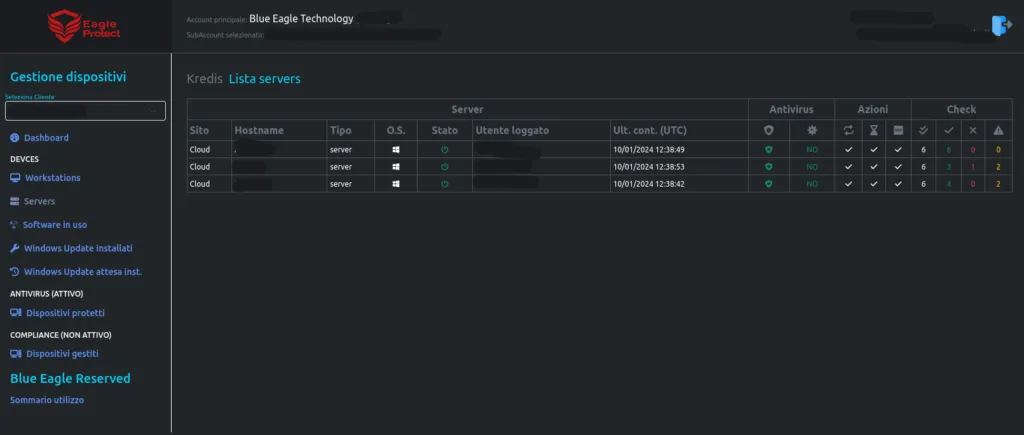Screen dimensions: 1024x435
Task: Click the green power icon in the 12:38:49 row
Action: [445, 150]
